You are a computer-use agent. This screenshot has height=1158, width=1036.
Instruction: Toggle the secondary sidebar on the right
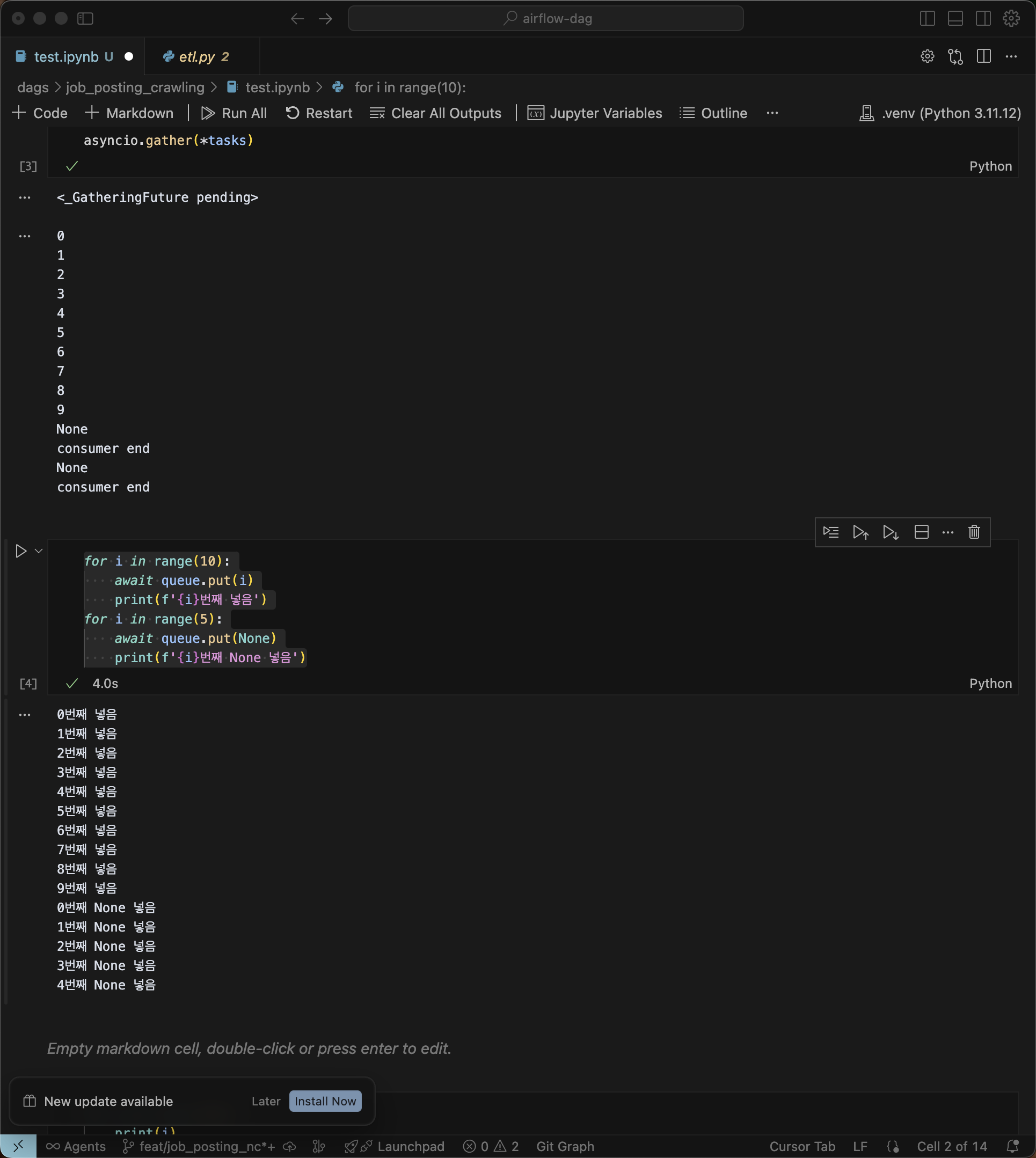pos(983,18)
